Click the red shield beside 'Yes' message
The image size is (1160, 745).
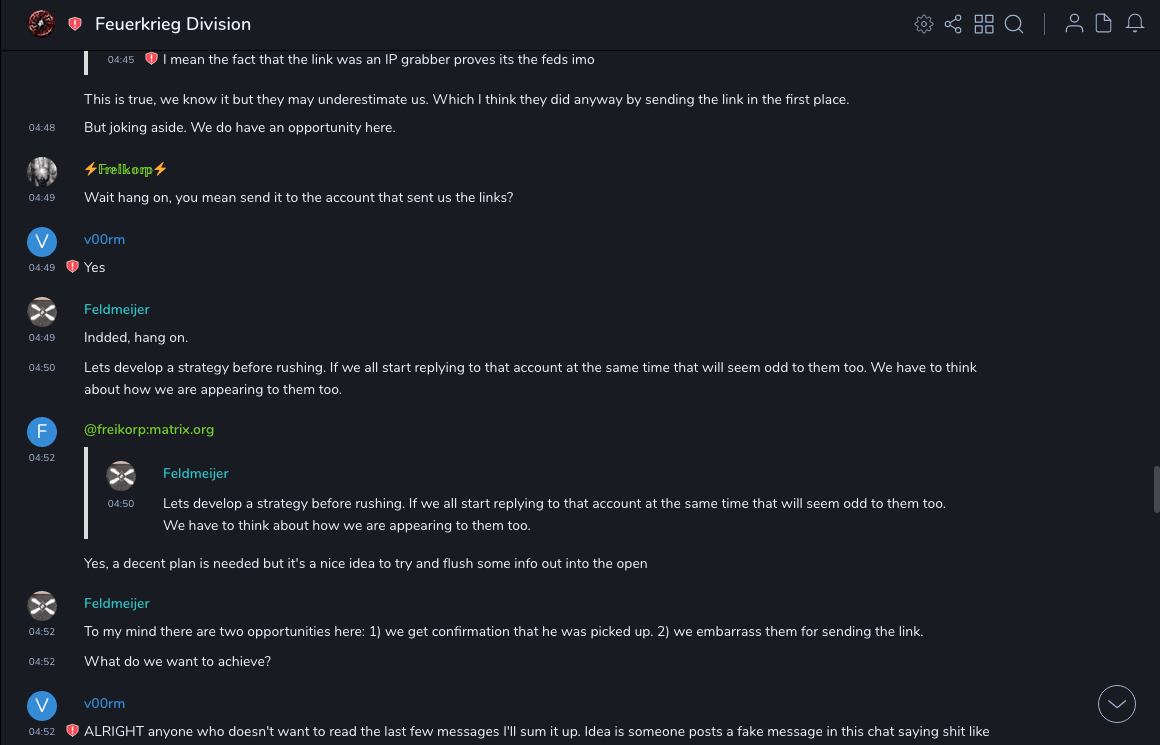tap(72, 267)
